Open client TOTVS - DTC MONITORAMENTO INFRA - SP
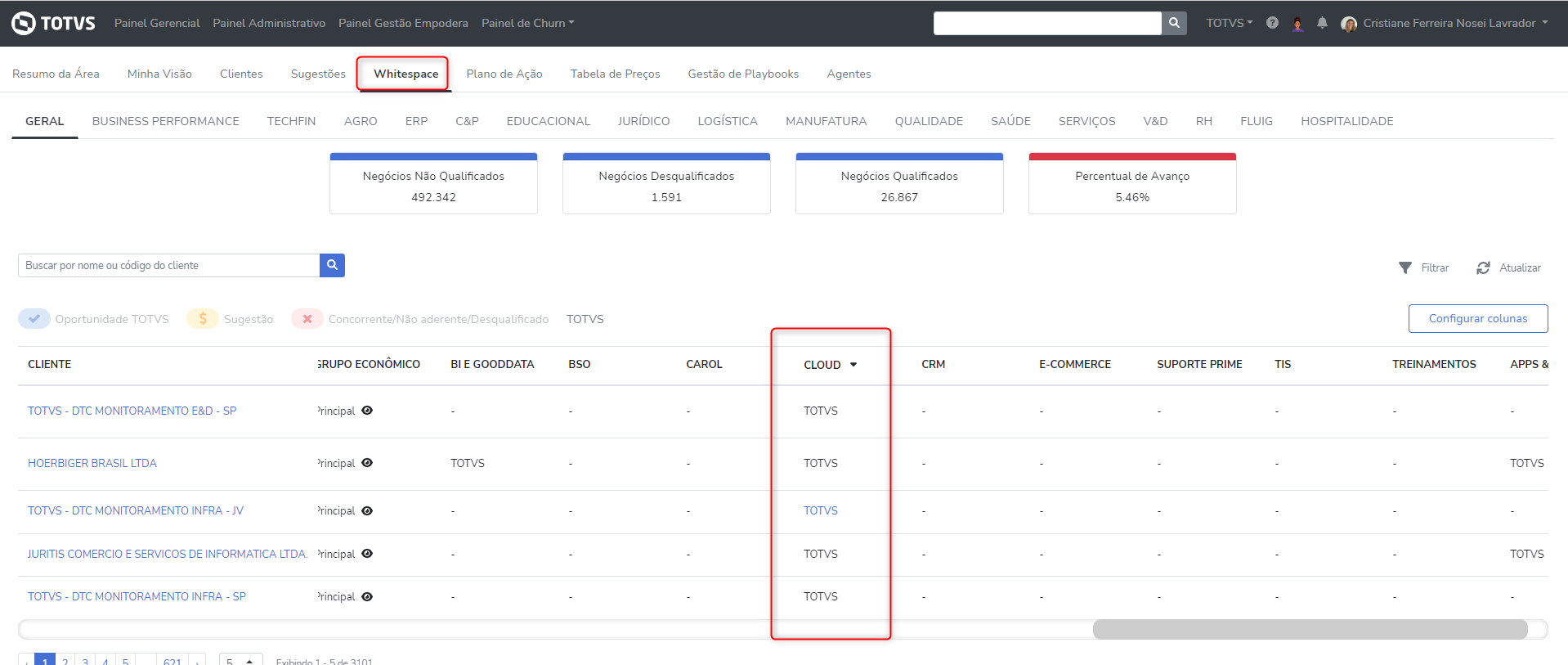1568x665 pixels. [x=137, y=596]
